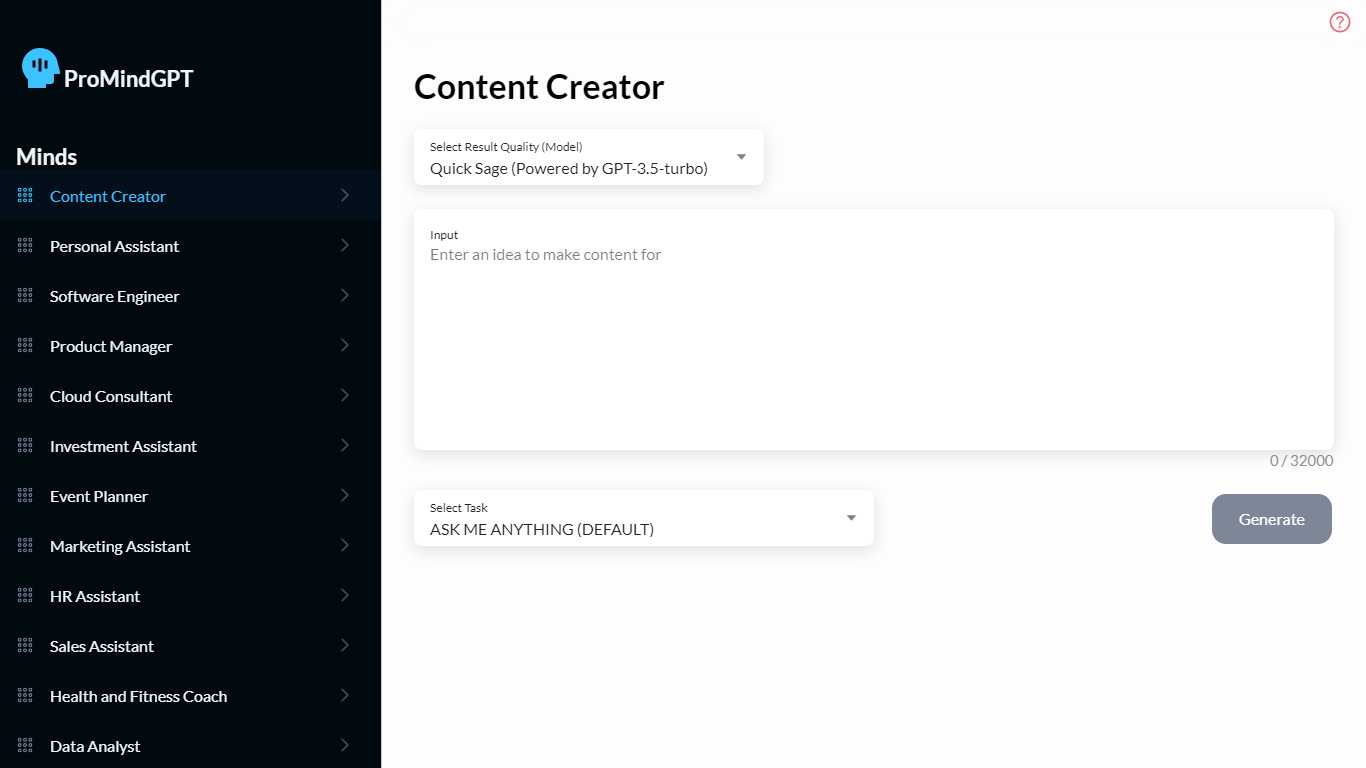1366x768 pixels.
Task: Select Sales Assistant in the sidebar
Action: [102, 646]
